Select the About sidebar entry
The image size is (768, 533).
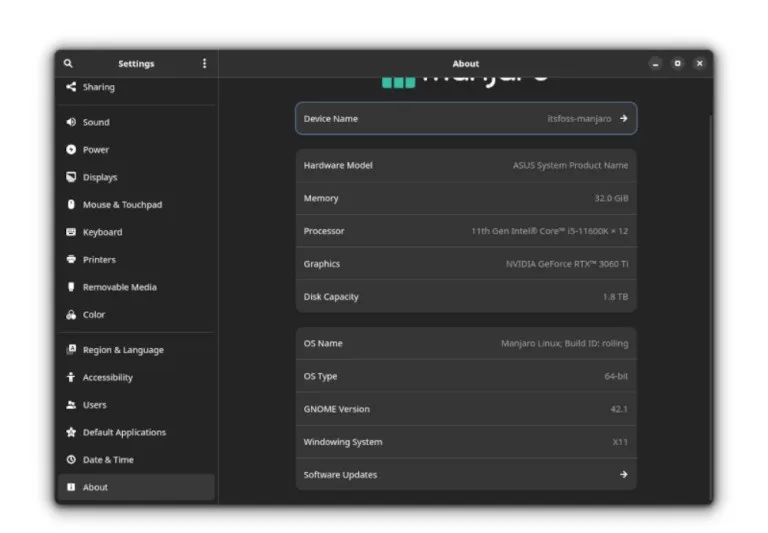coord(136,487)
